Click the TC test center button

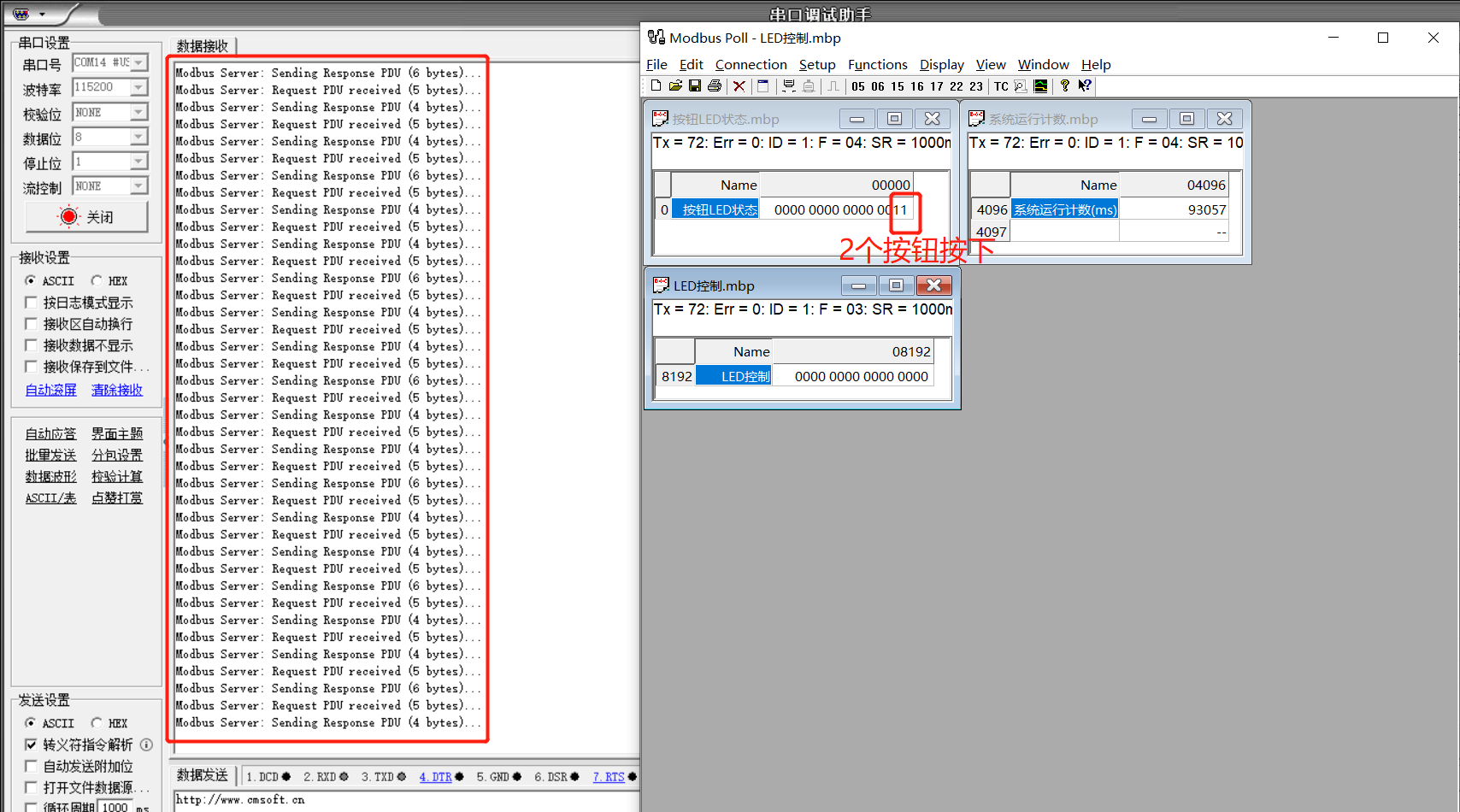pyautogui.click(x=1001, y=86)
